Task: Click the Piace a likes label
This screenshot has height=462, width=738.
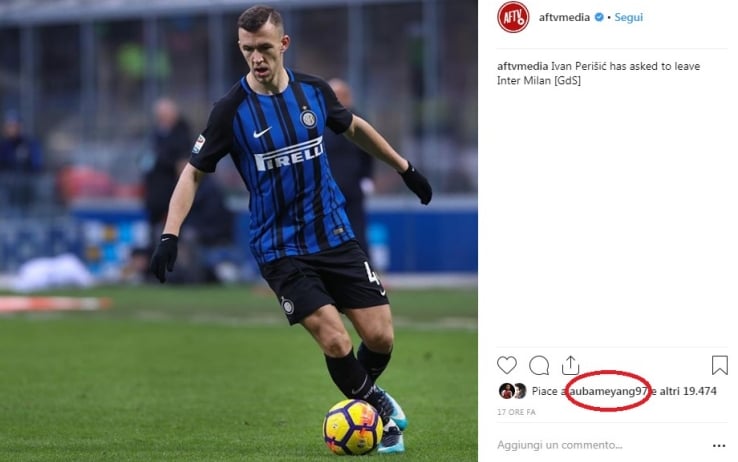Action: tap(549, 391)
